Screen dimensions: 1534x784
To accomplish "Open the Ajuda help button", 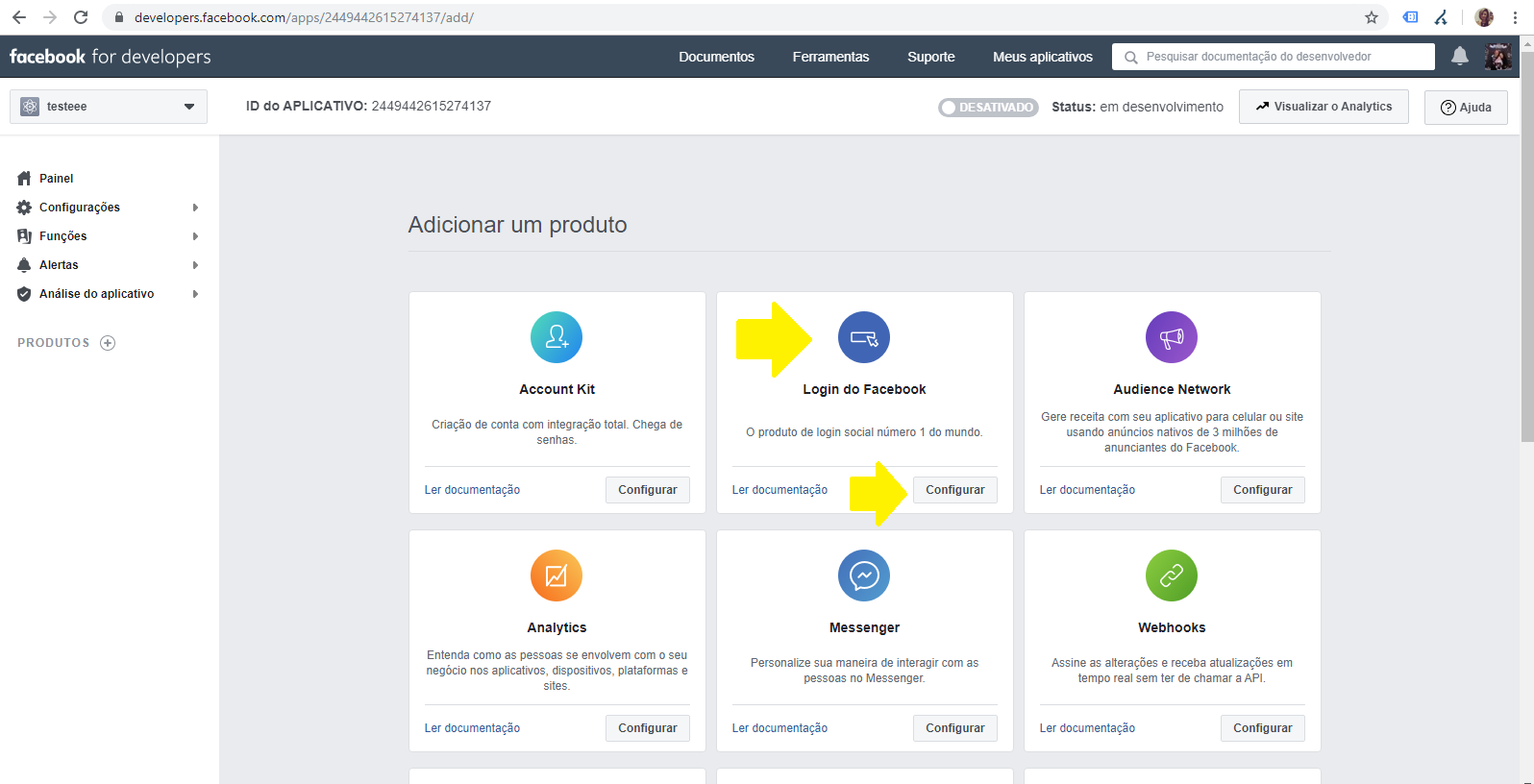I will coord(1466,108).
